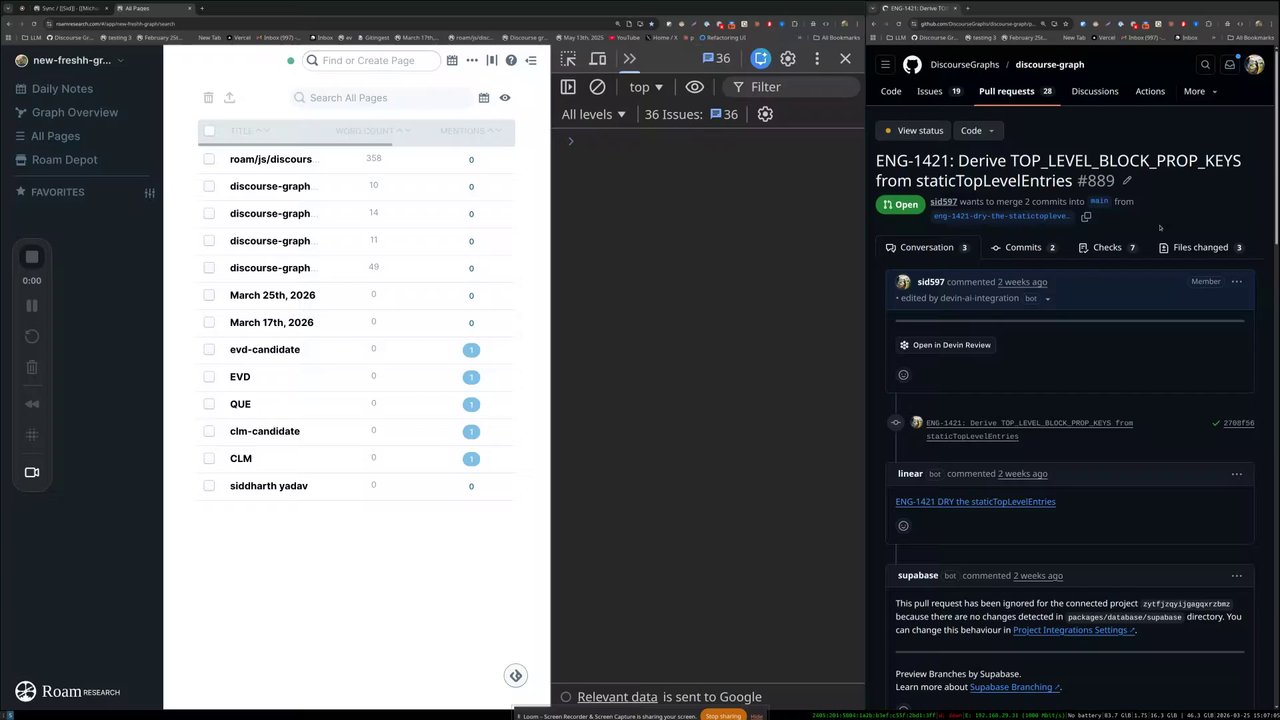Focus the Search All Pages field
The width and height of the screenshot is (1280, 720).
(x=381, y=98)
